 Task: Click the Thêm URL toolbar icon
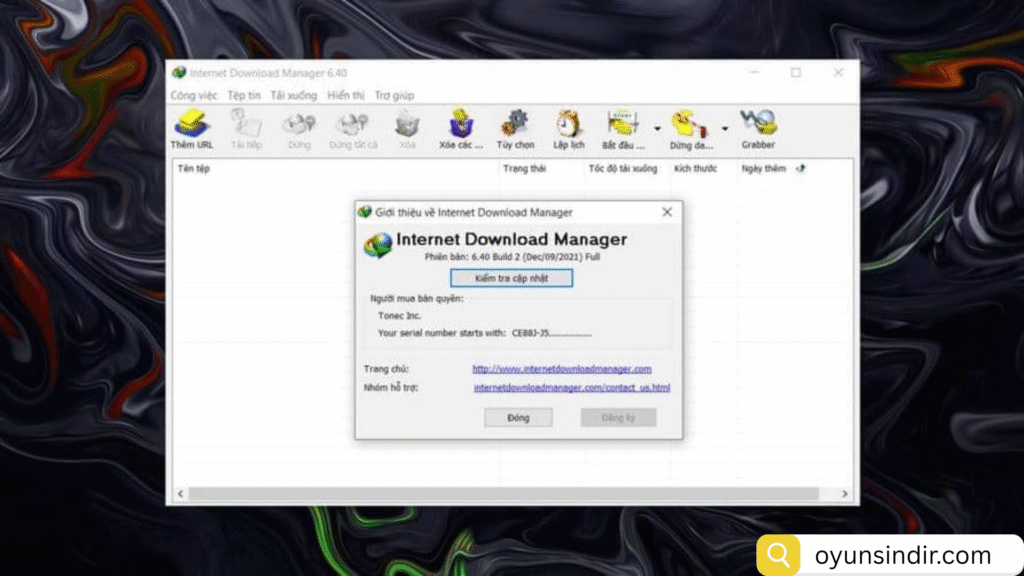pos(191,125)
